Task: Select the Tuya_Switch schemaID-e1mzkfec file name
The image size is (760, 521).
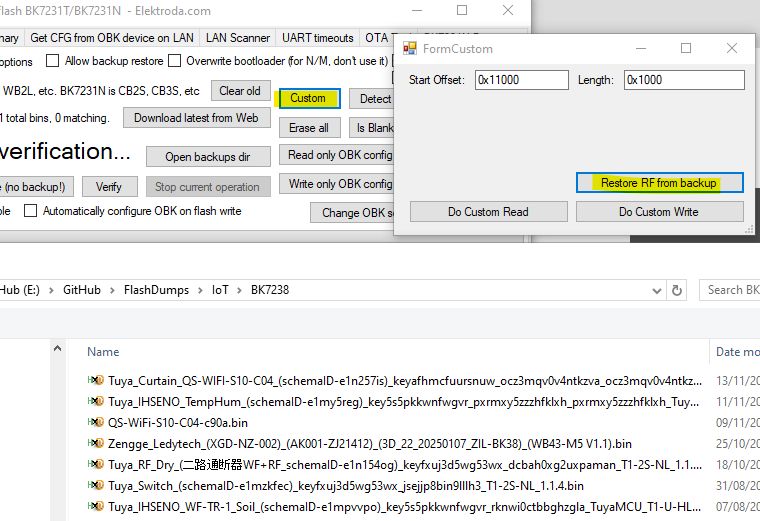Action: coord(346,486)
